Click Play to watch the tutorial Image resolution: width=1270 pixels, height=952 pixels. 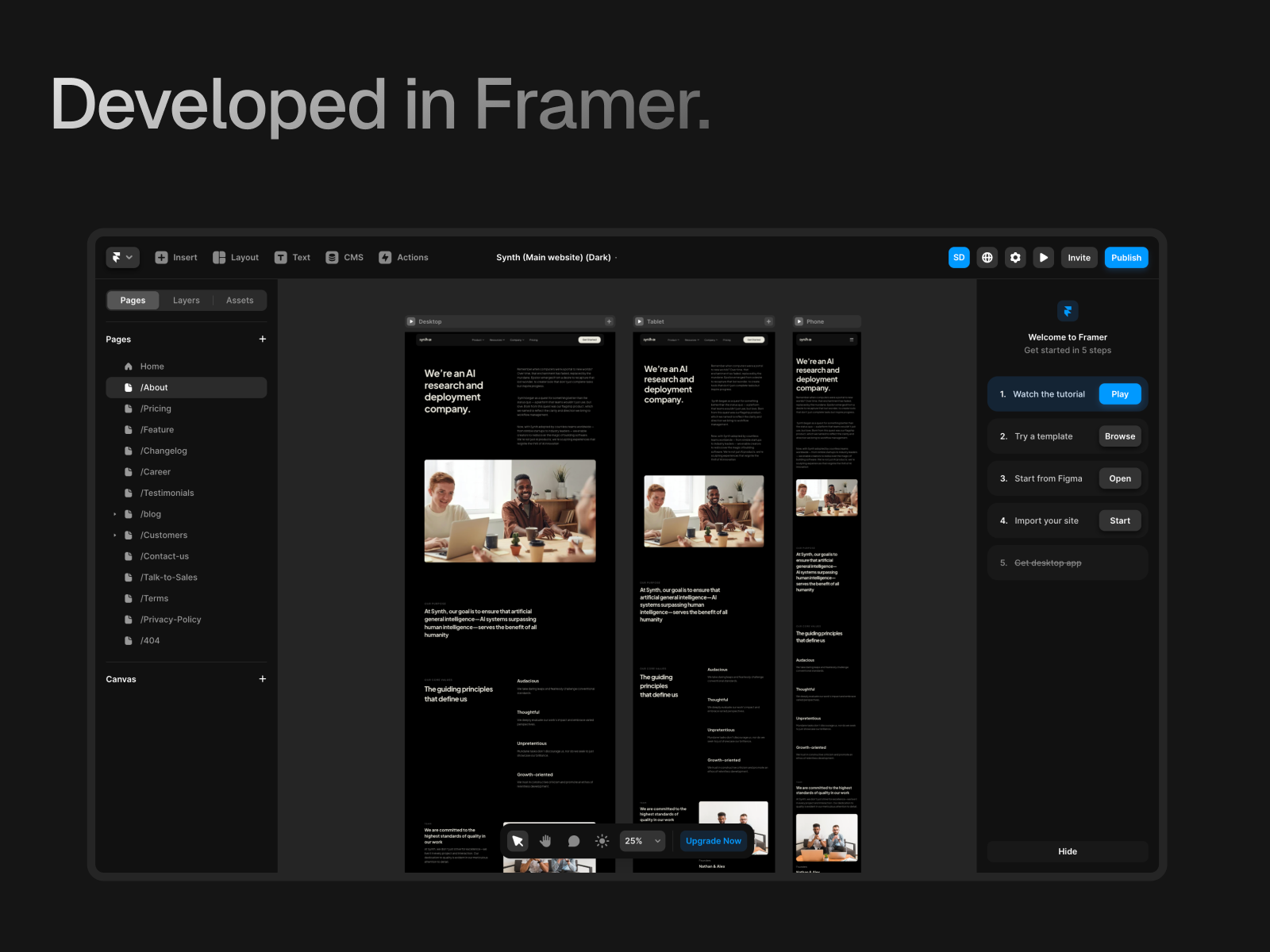(x=1120, y=394)
